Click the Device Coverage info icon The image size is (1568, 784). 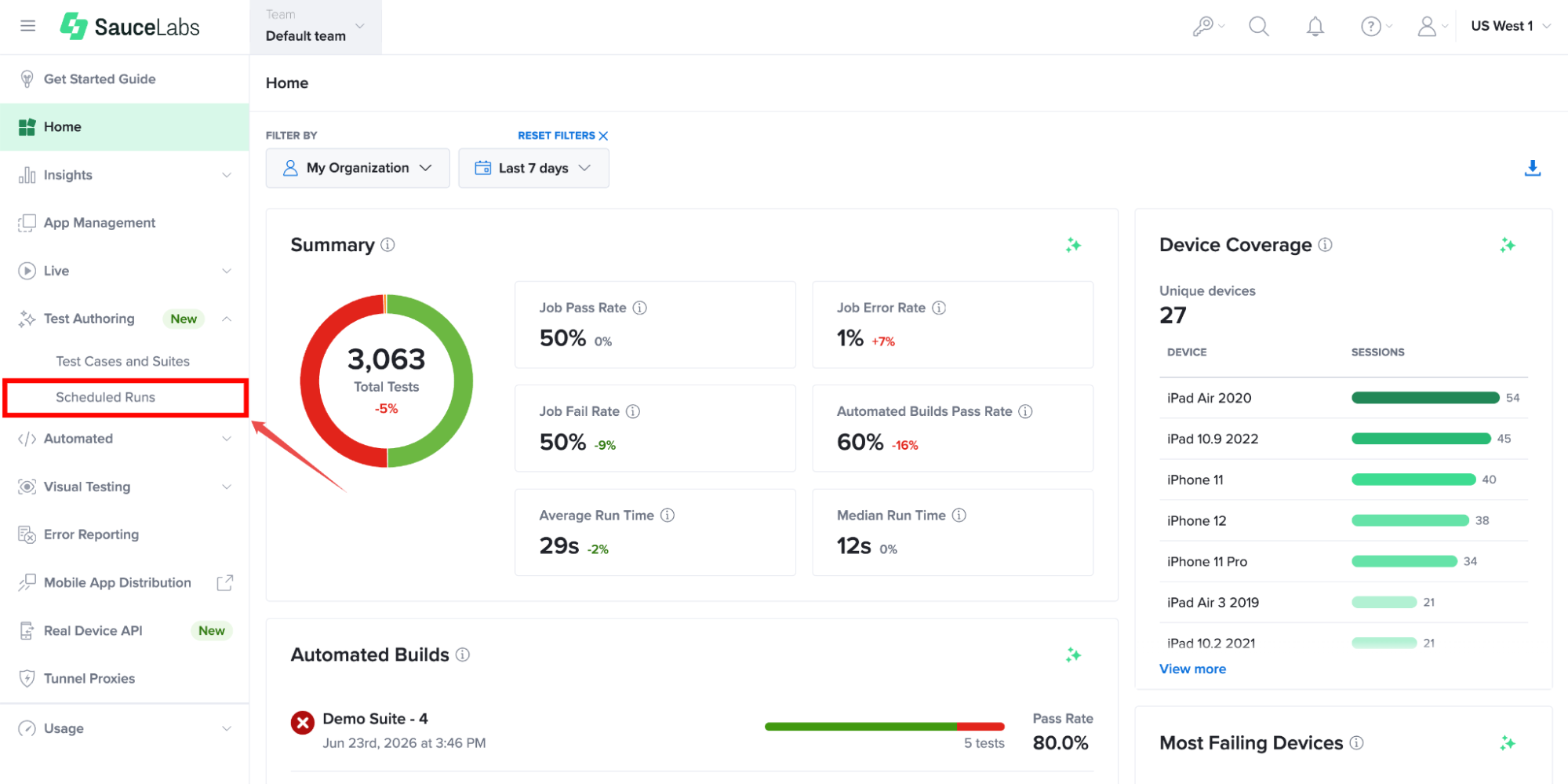[1325, 245]
